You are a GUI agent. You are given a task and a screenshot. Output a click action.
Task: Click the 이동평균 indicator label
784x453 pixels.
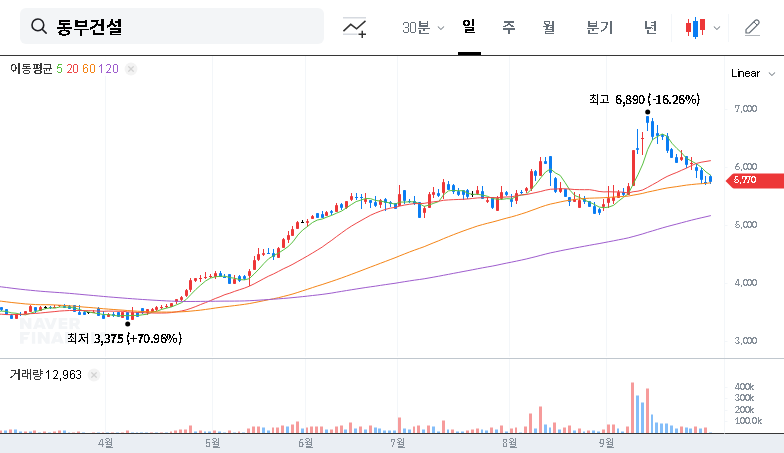31,68
